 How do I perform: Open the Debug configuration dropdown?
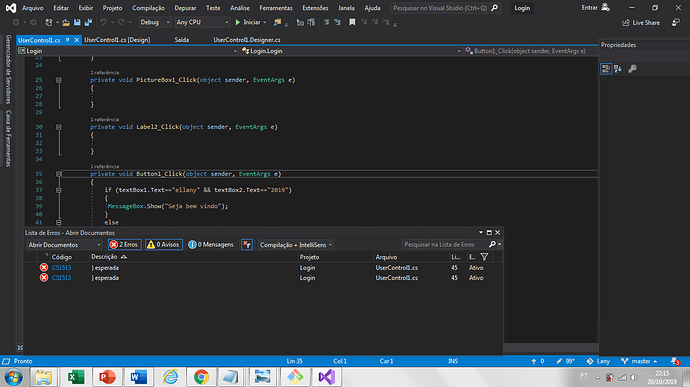(x=155, y=22)
